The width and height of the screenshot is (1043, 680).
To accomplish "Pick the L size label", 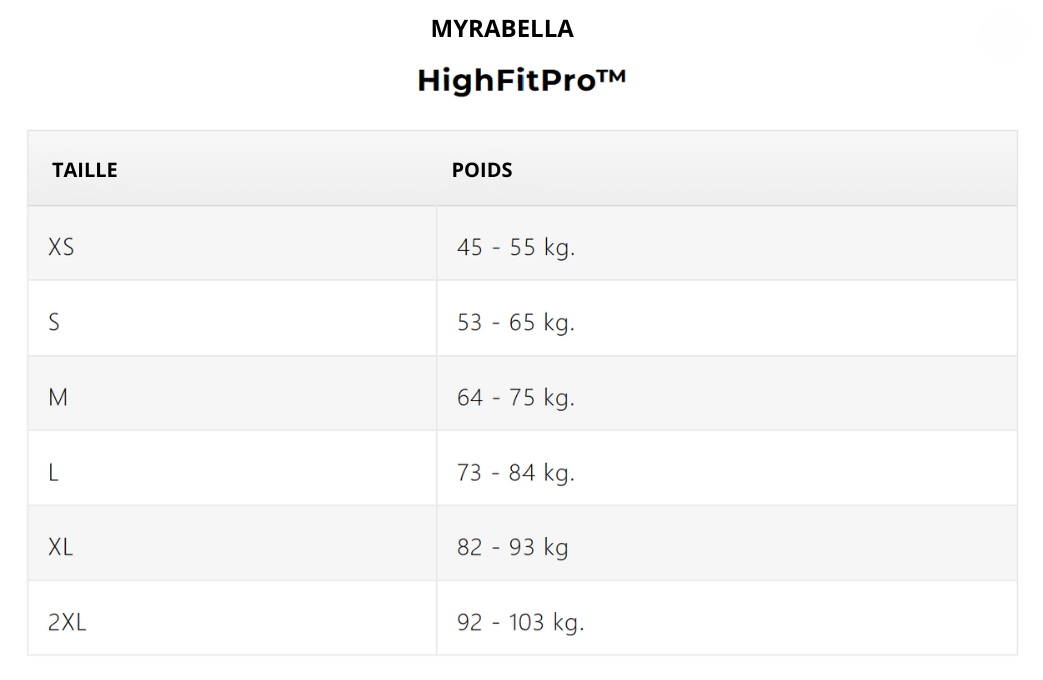I will (54, 472).
